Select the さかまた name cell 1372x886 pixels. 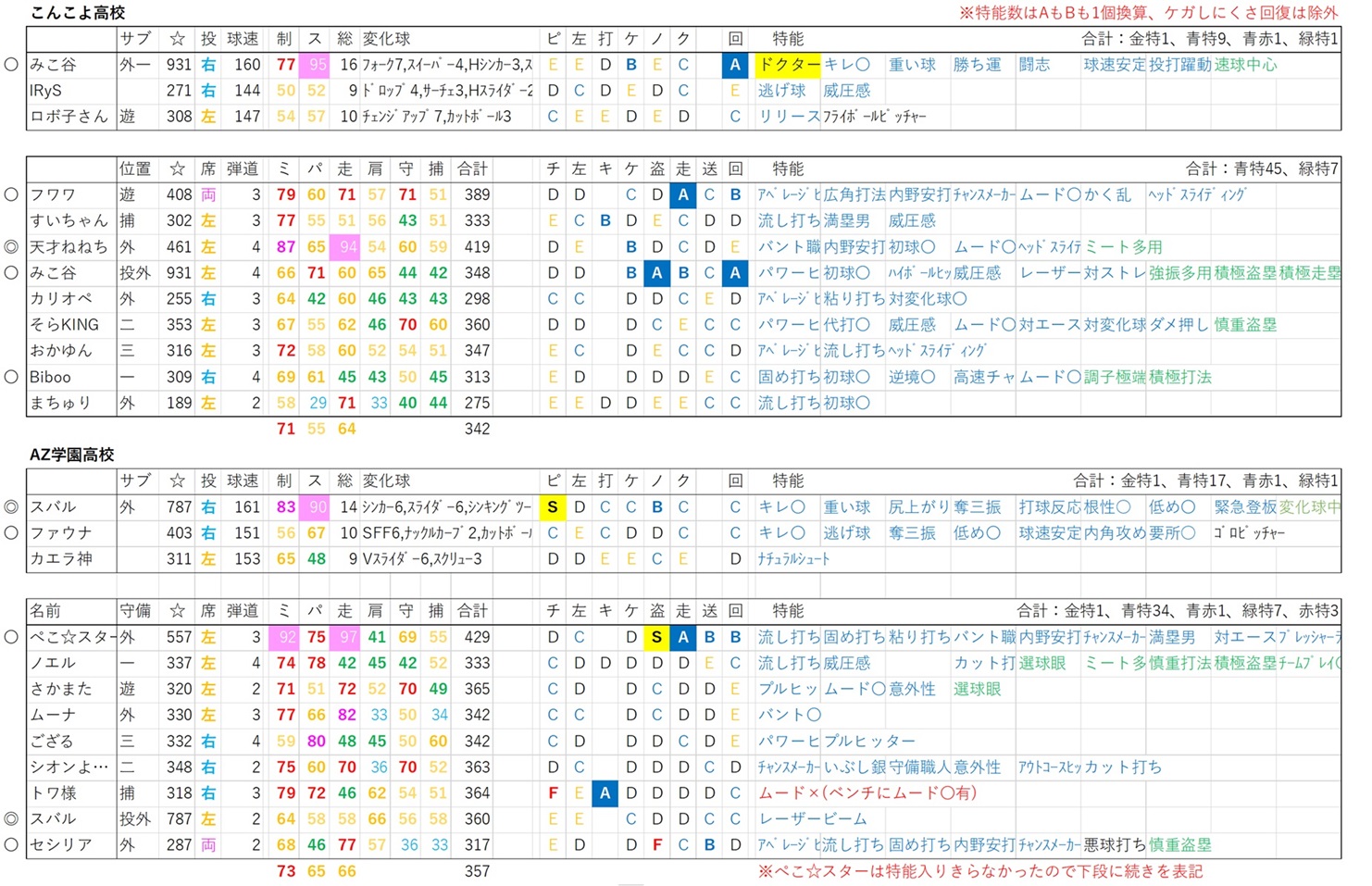(72, 689)
